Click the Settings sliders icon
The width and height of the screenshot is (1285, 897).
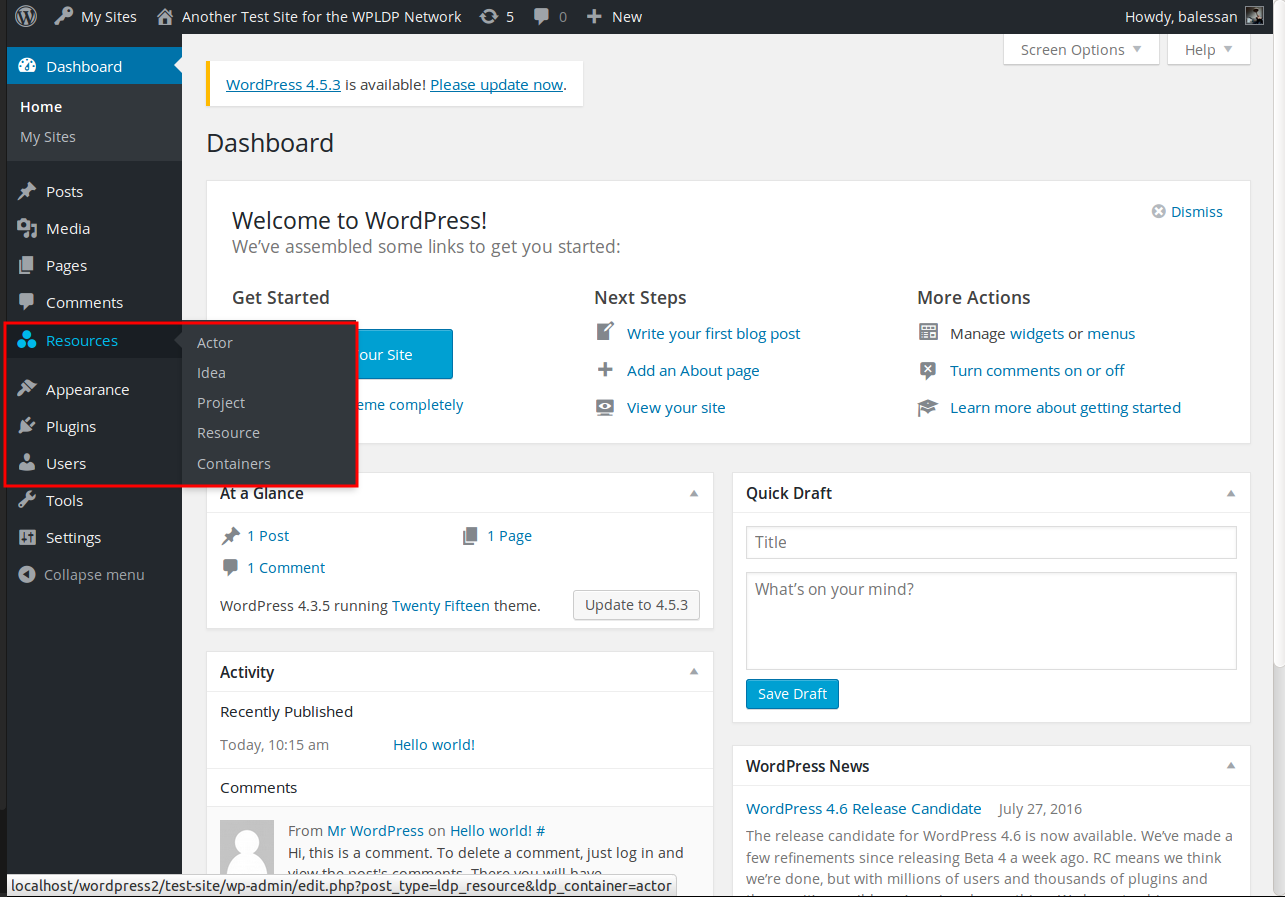[27, 537]
